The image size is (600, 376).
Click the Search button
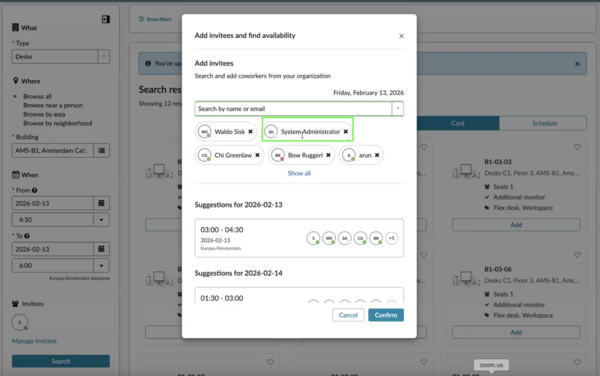61,361
